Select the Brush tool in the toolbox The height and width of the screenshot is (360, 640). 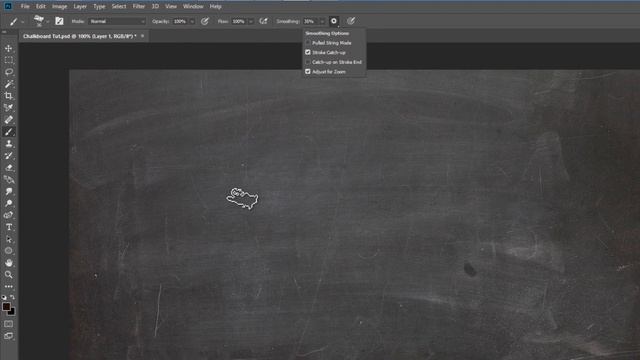[x=9, y=131]
